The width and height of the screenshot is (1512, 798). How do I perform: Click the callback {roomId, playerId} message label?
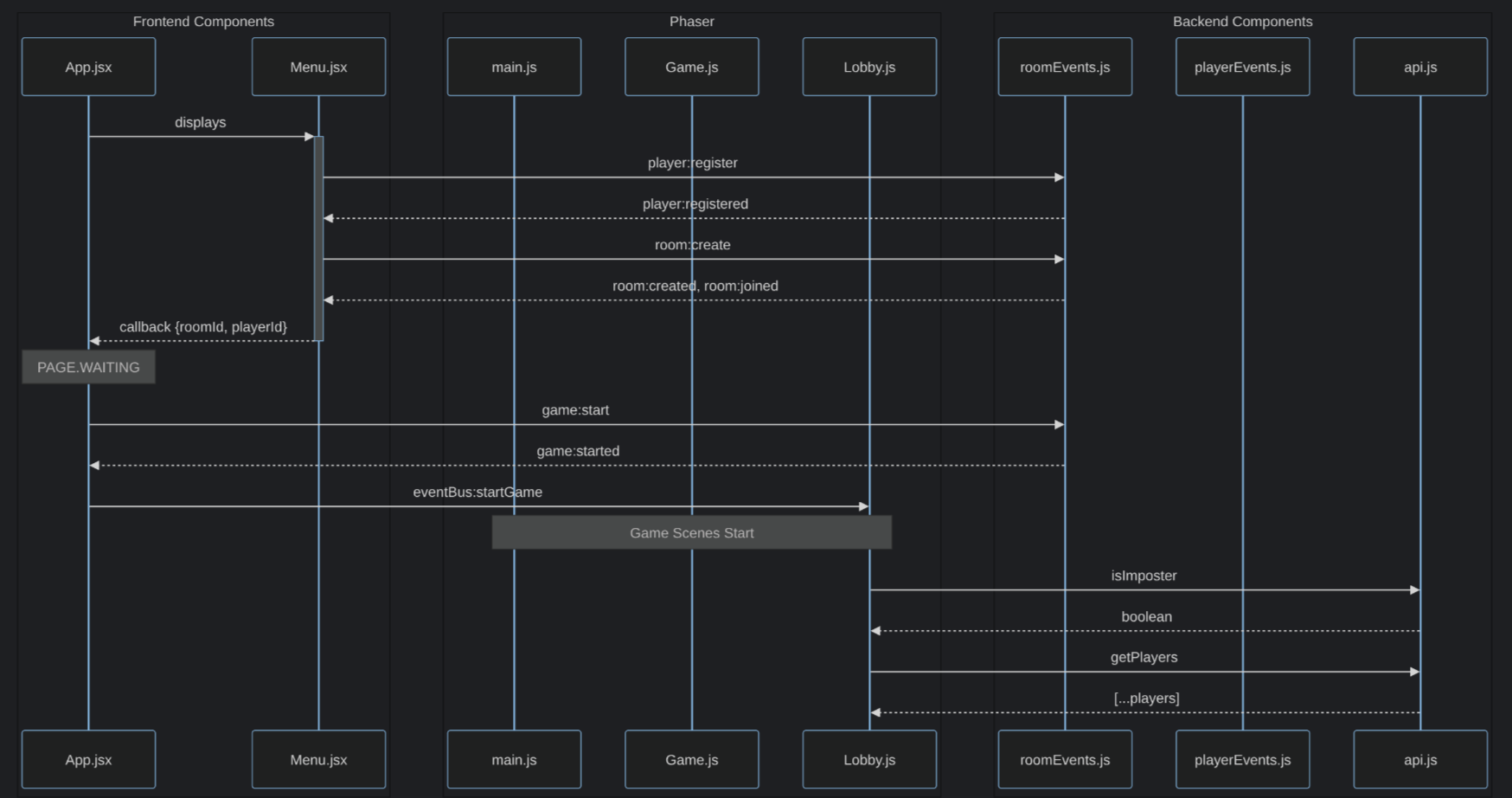click(x=203, y=326)
